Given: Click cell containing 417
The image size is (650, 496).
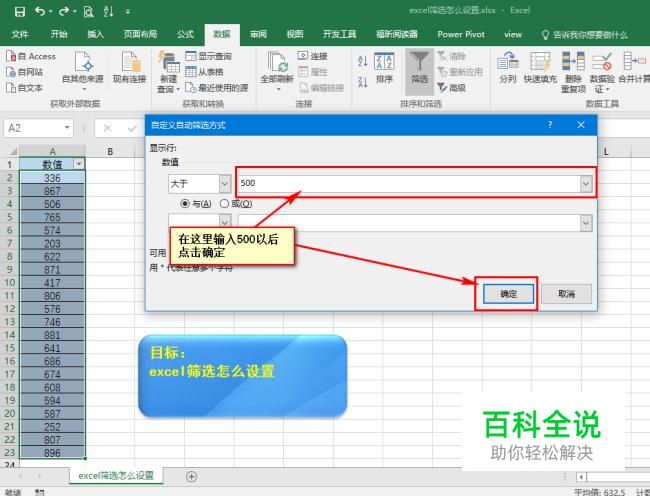Looking at the screenshot, I should point(52,283).
